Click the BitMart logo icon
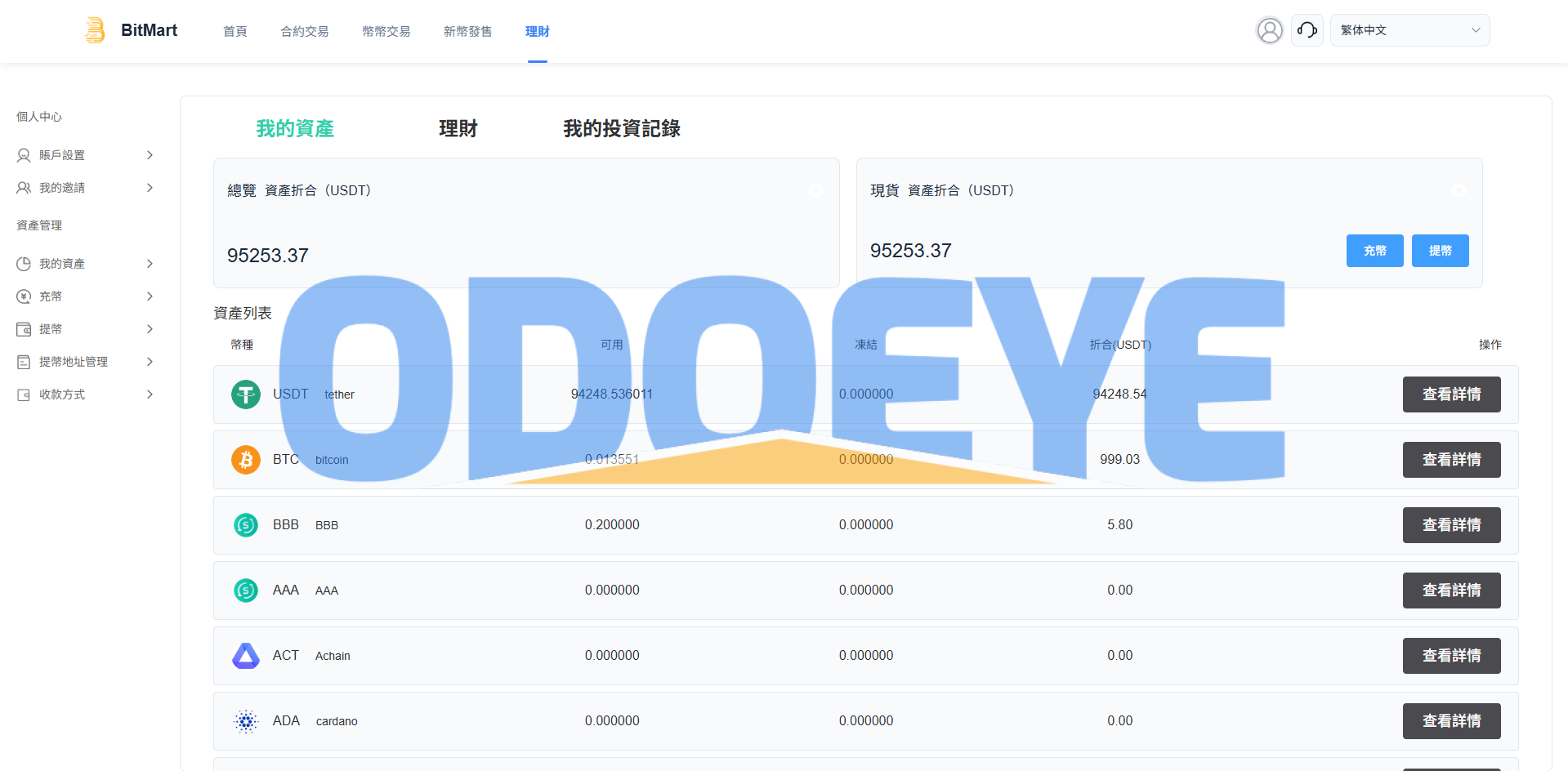Image resolution: width=1568 pixels, height=771 pixels. [95, 30]
